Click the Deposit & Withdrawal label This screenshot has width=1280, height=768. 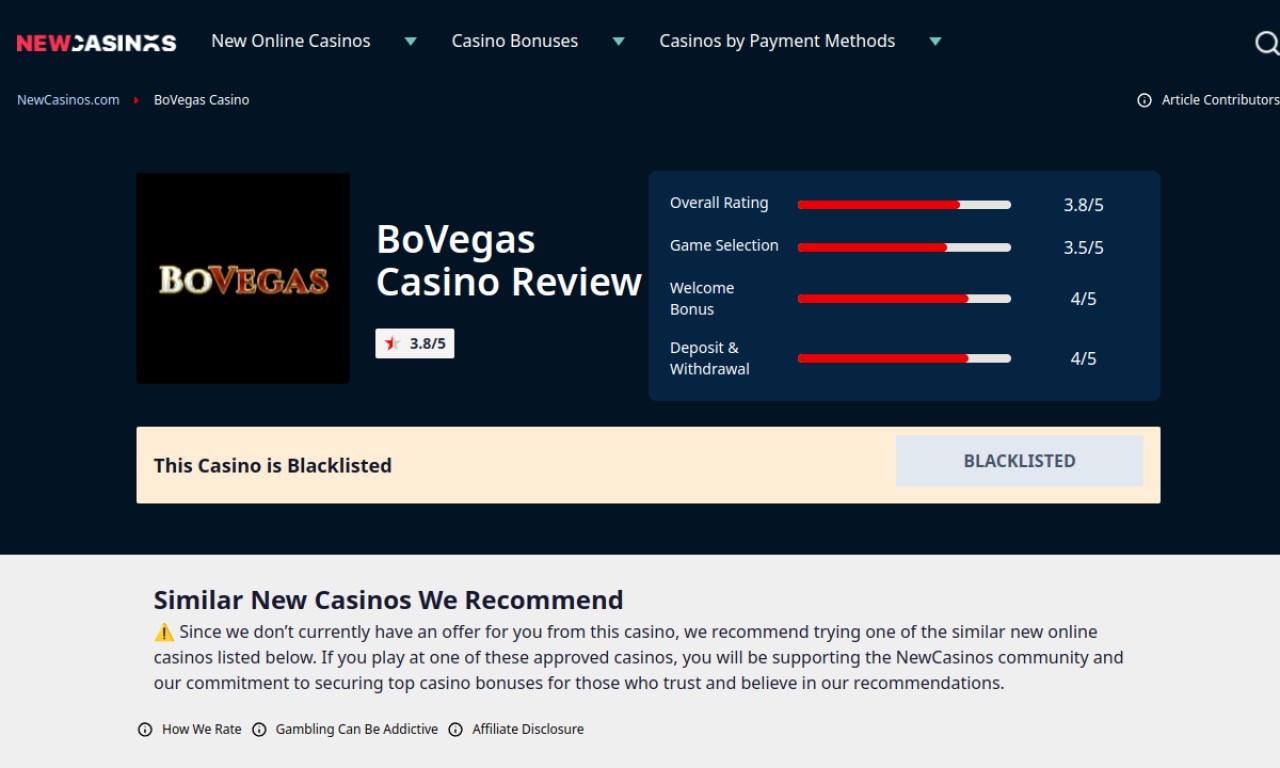(710, 358)
